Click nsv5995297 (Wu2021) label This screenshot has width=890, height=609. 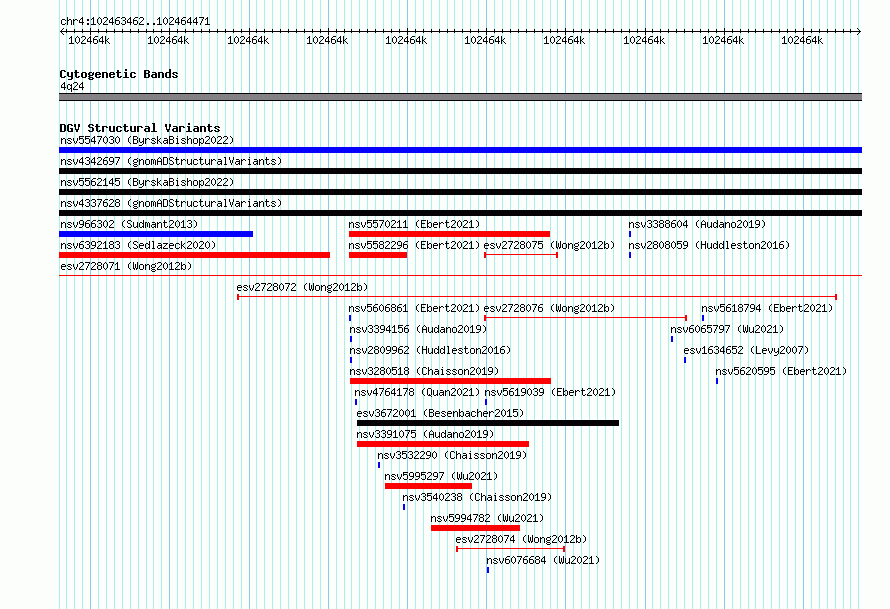441,476
